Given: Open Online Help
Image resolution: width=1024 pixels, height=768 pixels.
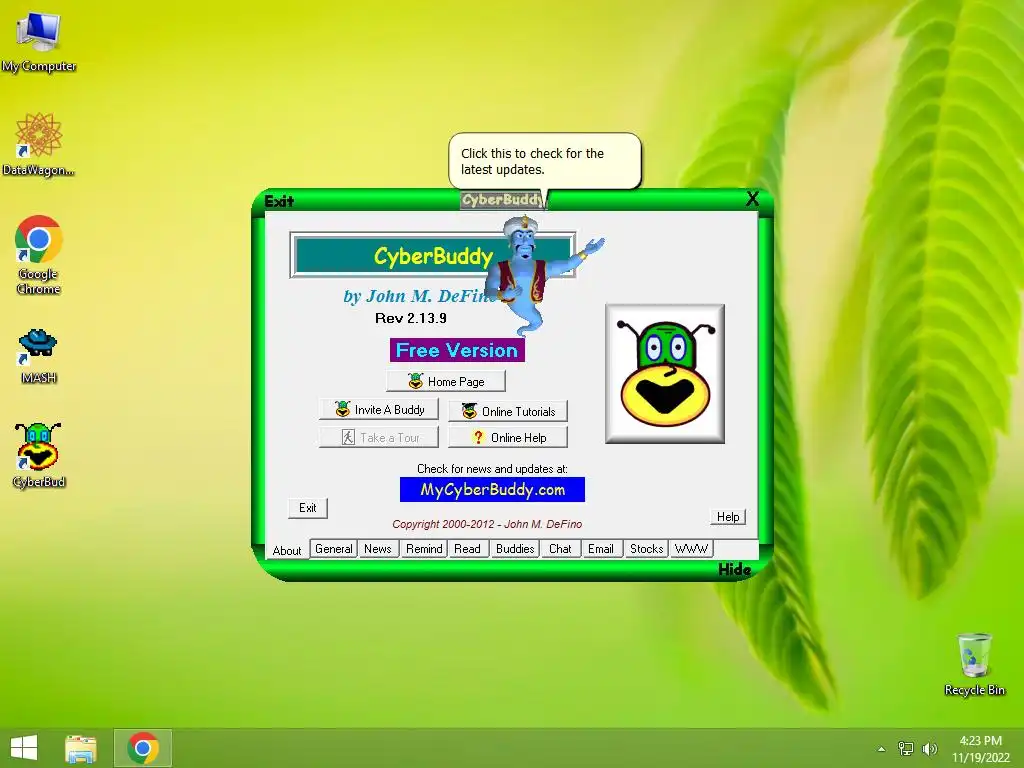Looking at the screenshot, I should point(507,438).
